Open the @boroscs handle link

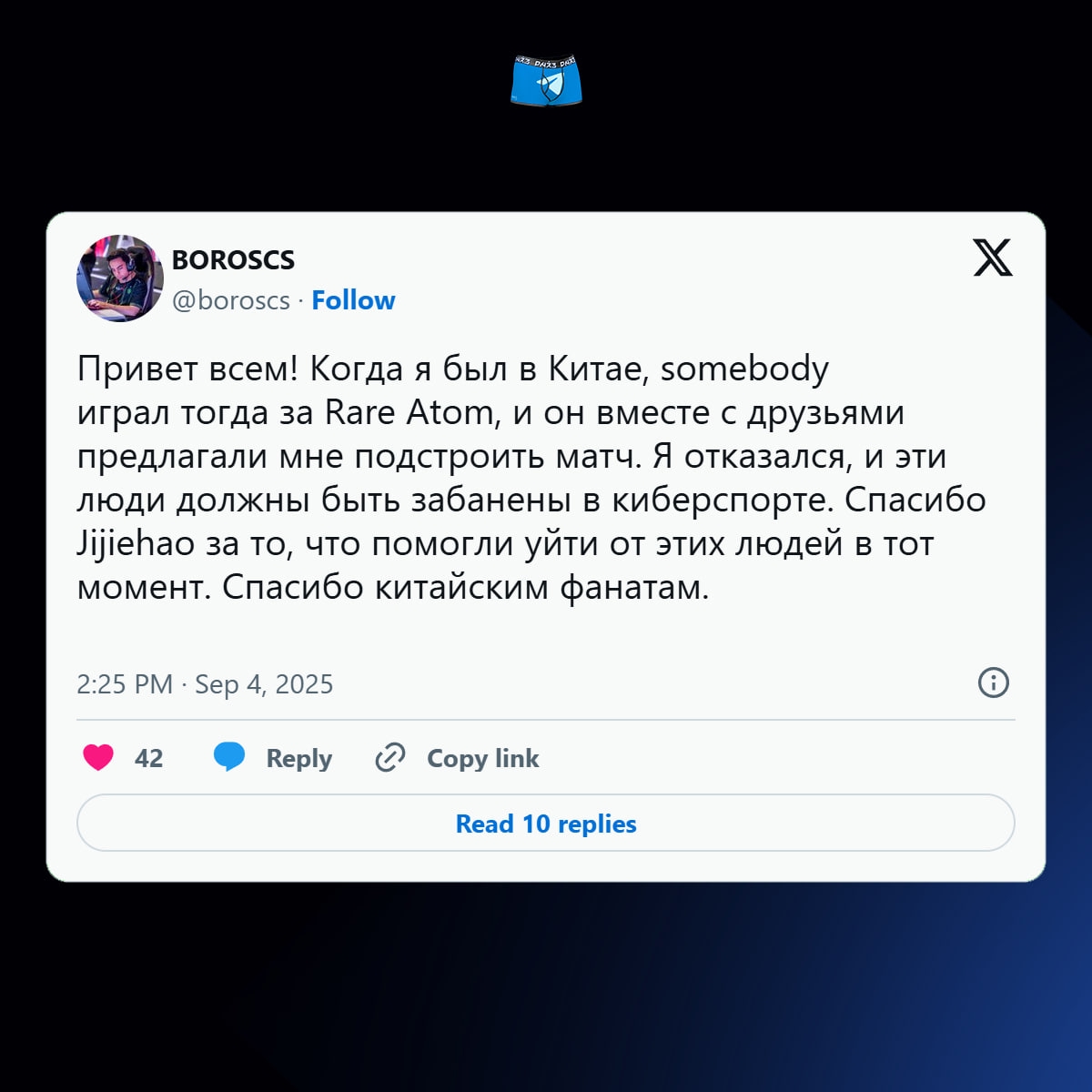click(x=231, y=300)
